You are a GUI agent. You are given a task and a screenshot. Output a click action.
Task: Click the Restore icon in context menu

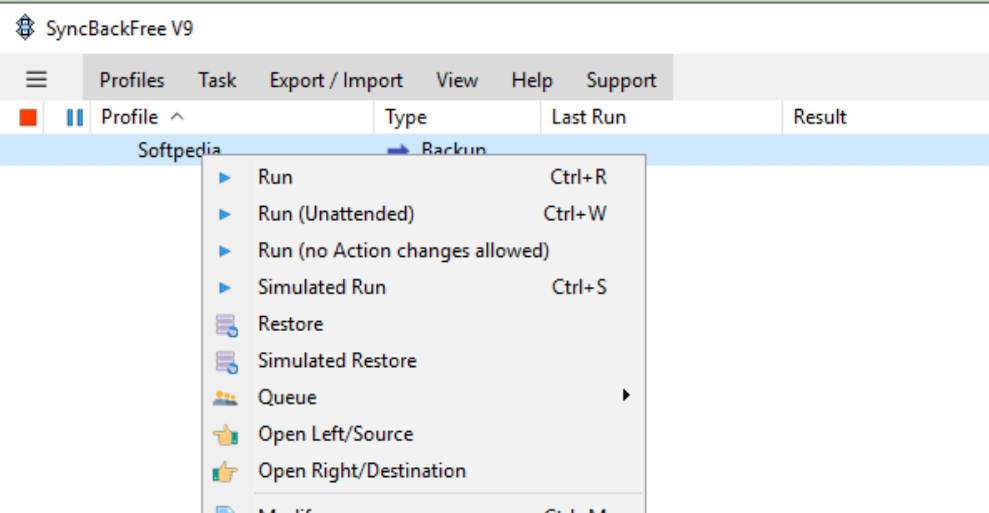click(x=226, y=325)
